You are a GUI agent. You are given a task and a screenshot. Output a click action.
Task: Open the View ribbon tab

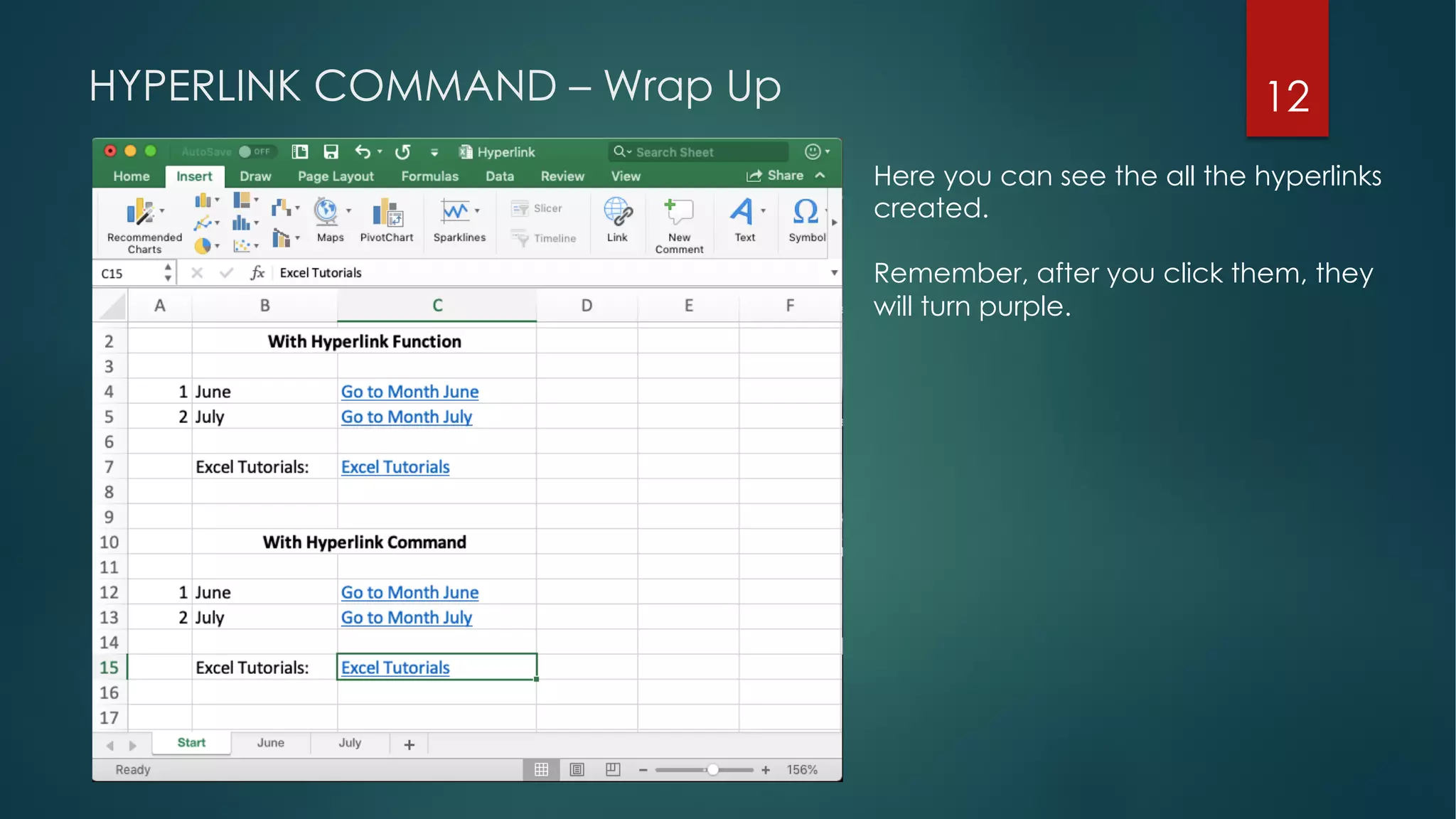tap(626, 176)
